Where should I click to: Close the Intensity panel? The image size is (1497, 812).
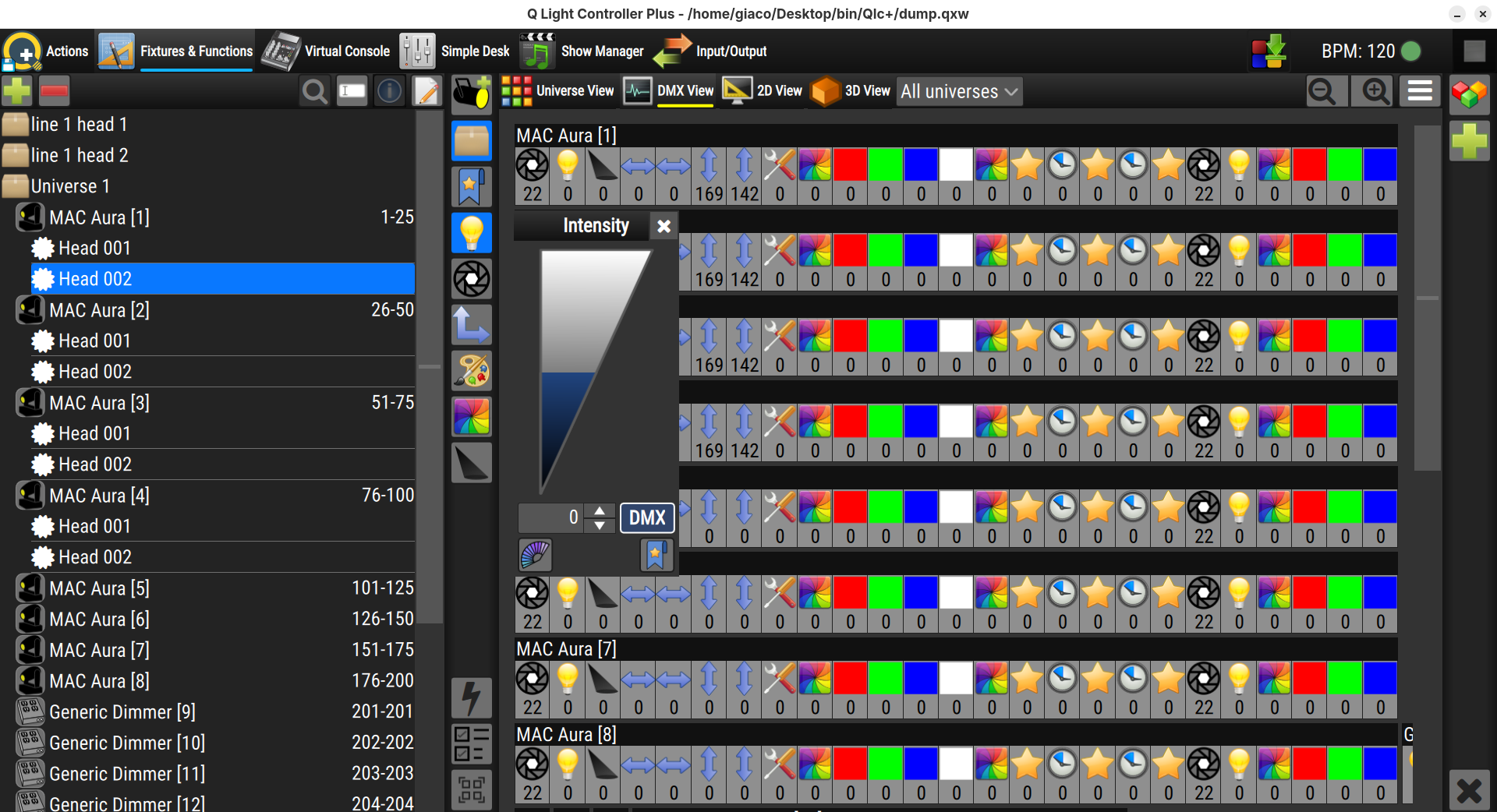pos(664,226)
